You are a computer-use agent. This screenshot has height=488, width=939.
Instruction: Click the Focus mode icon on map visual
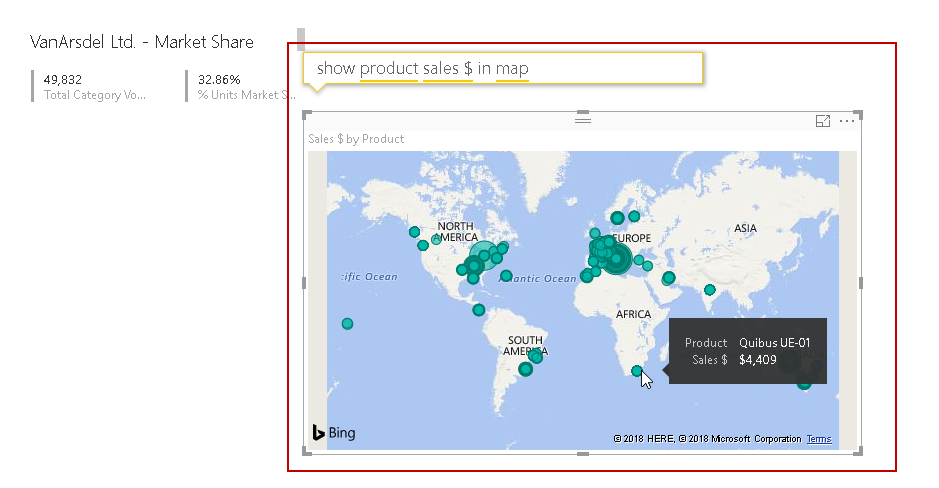coord(823,121)
